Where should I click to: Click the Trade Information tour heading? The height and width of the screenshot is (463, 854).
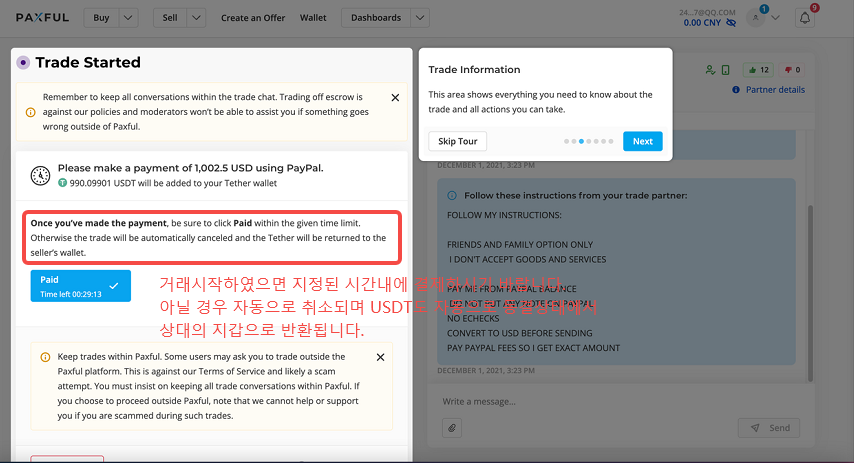pos(474,70)
